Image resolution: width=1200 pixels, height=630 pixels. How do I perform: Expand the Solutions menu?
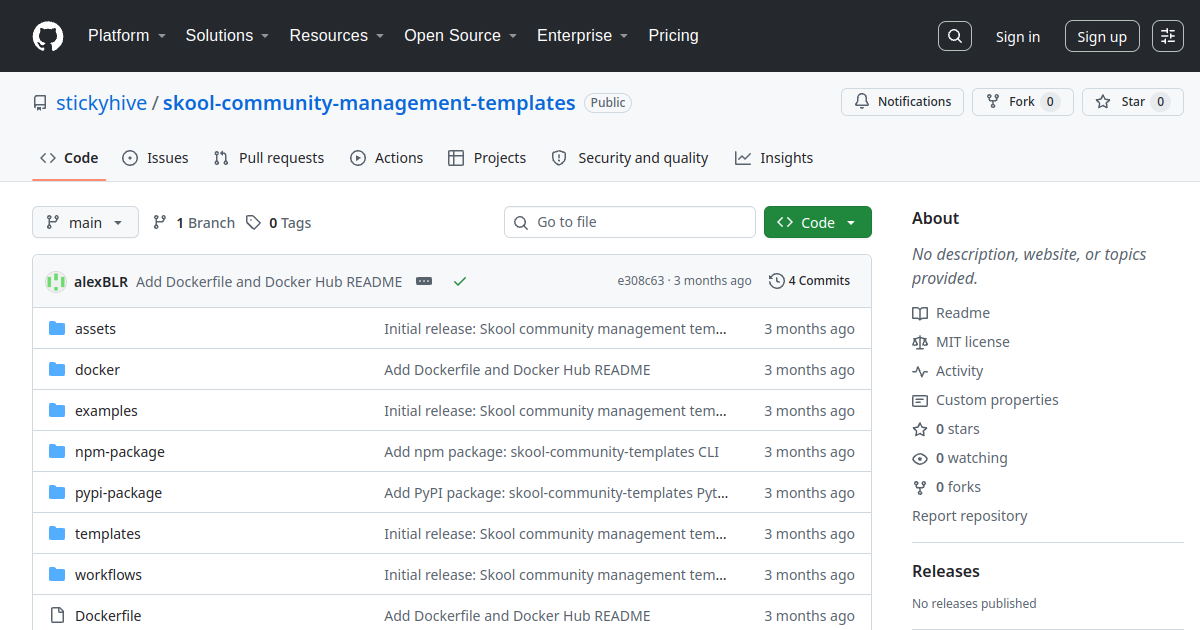(227, 35)
